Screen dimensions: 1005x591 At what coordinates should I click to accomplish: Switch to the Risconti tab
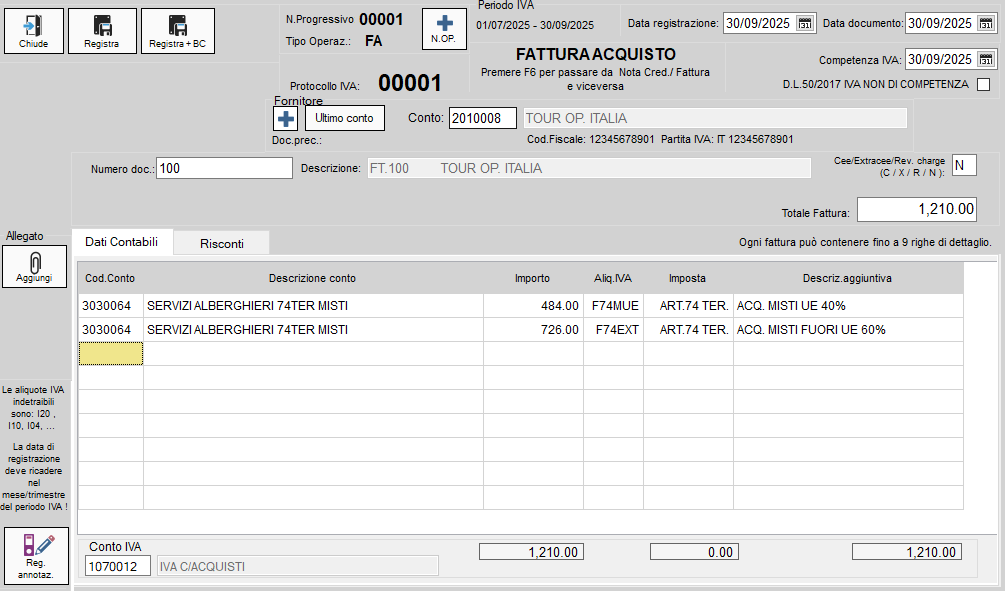pyautogui.click(x=222, y=243)
